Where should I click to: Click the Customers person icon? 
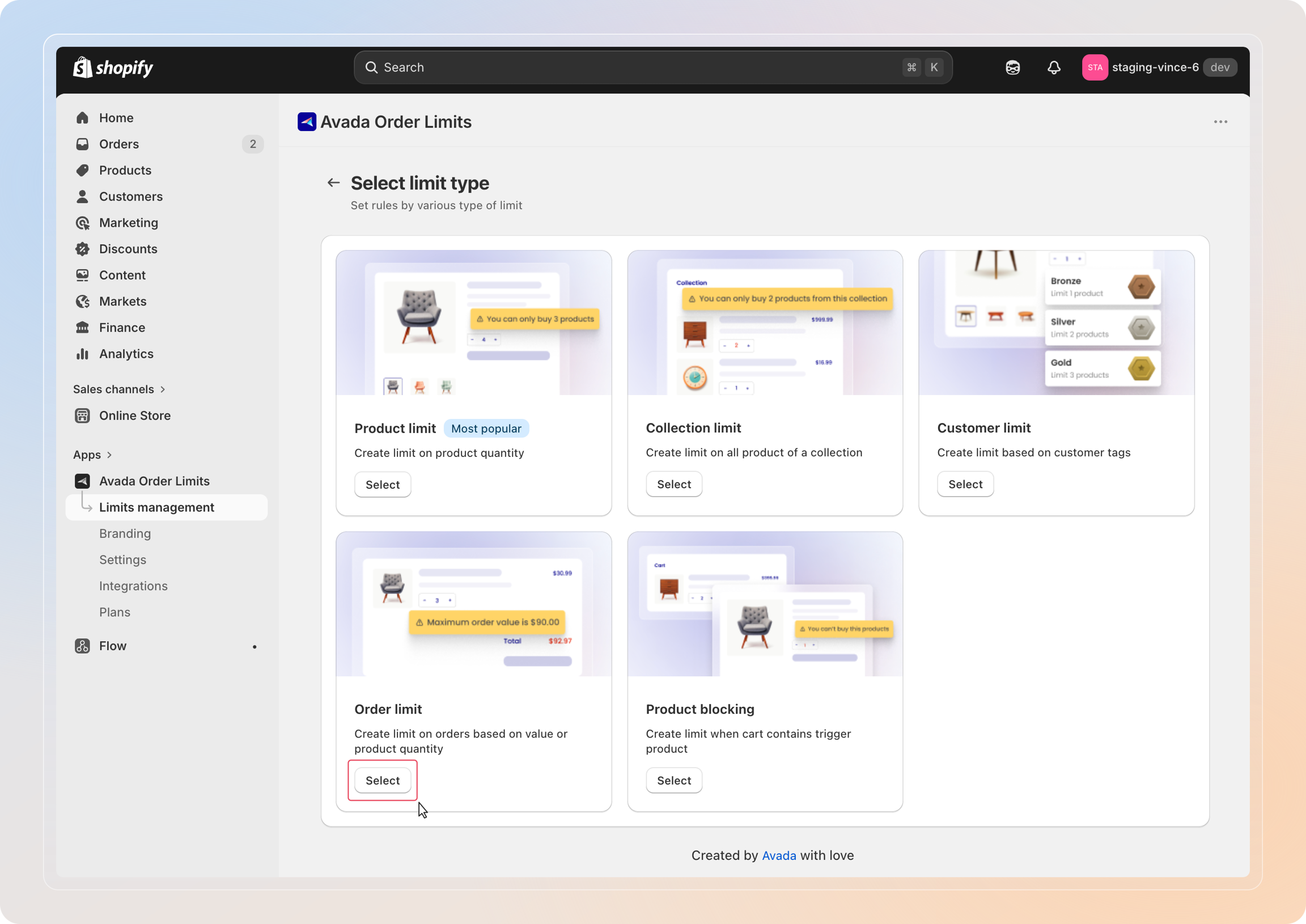[83, 196]
